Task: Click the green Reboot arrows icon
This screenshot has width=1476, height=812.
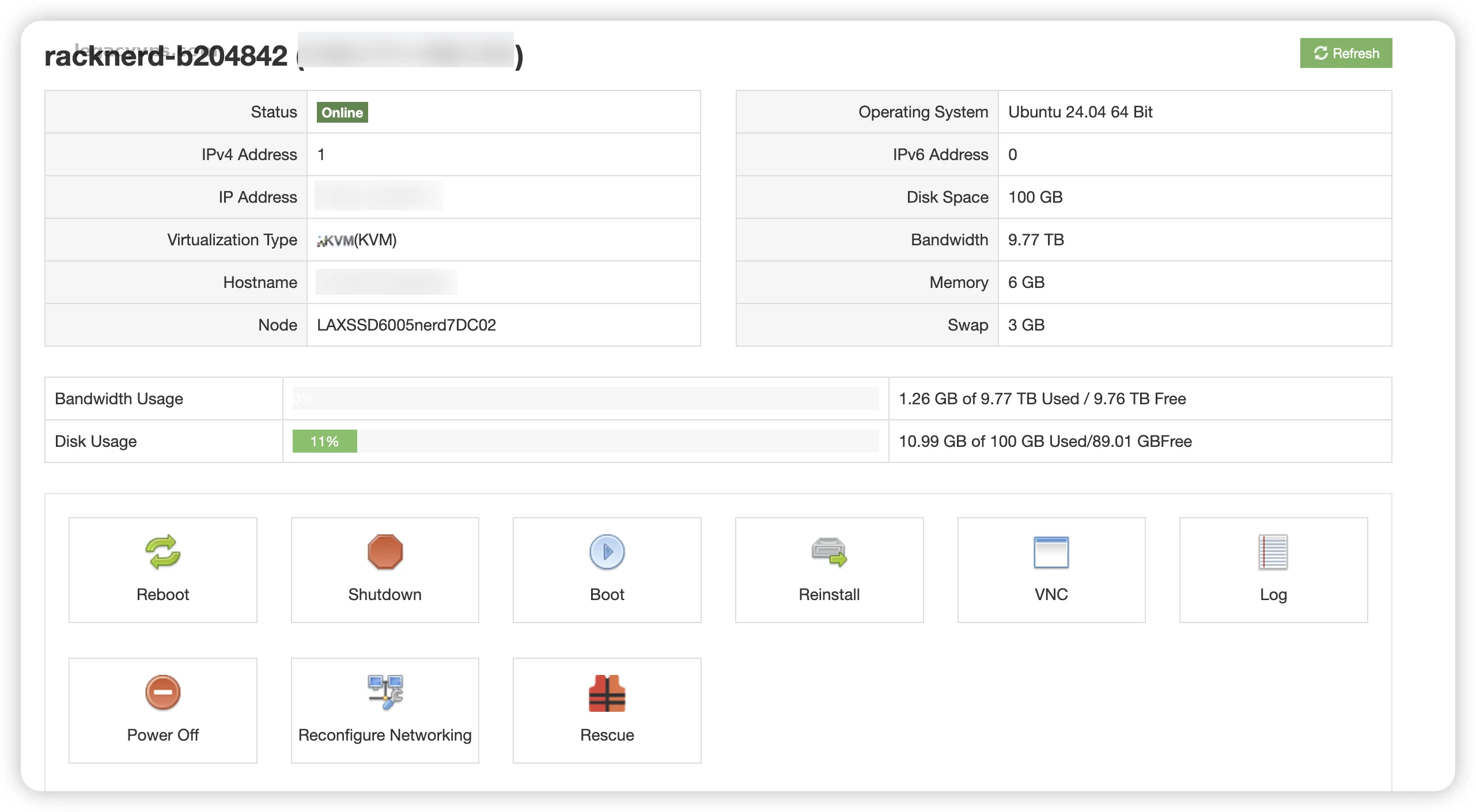Action: 162,552
